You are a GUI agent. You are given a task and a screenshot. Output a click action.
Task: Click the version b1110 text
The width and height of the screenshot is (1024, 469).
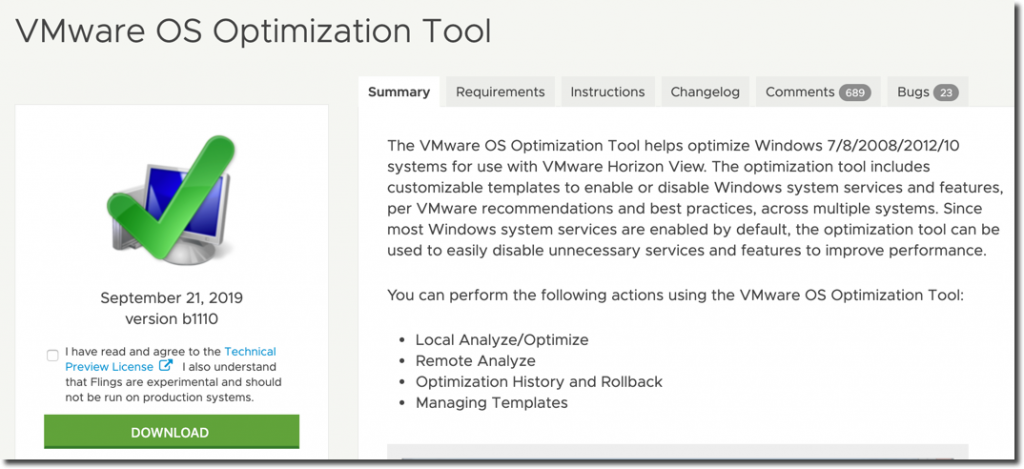click(x=171, y=319)
